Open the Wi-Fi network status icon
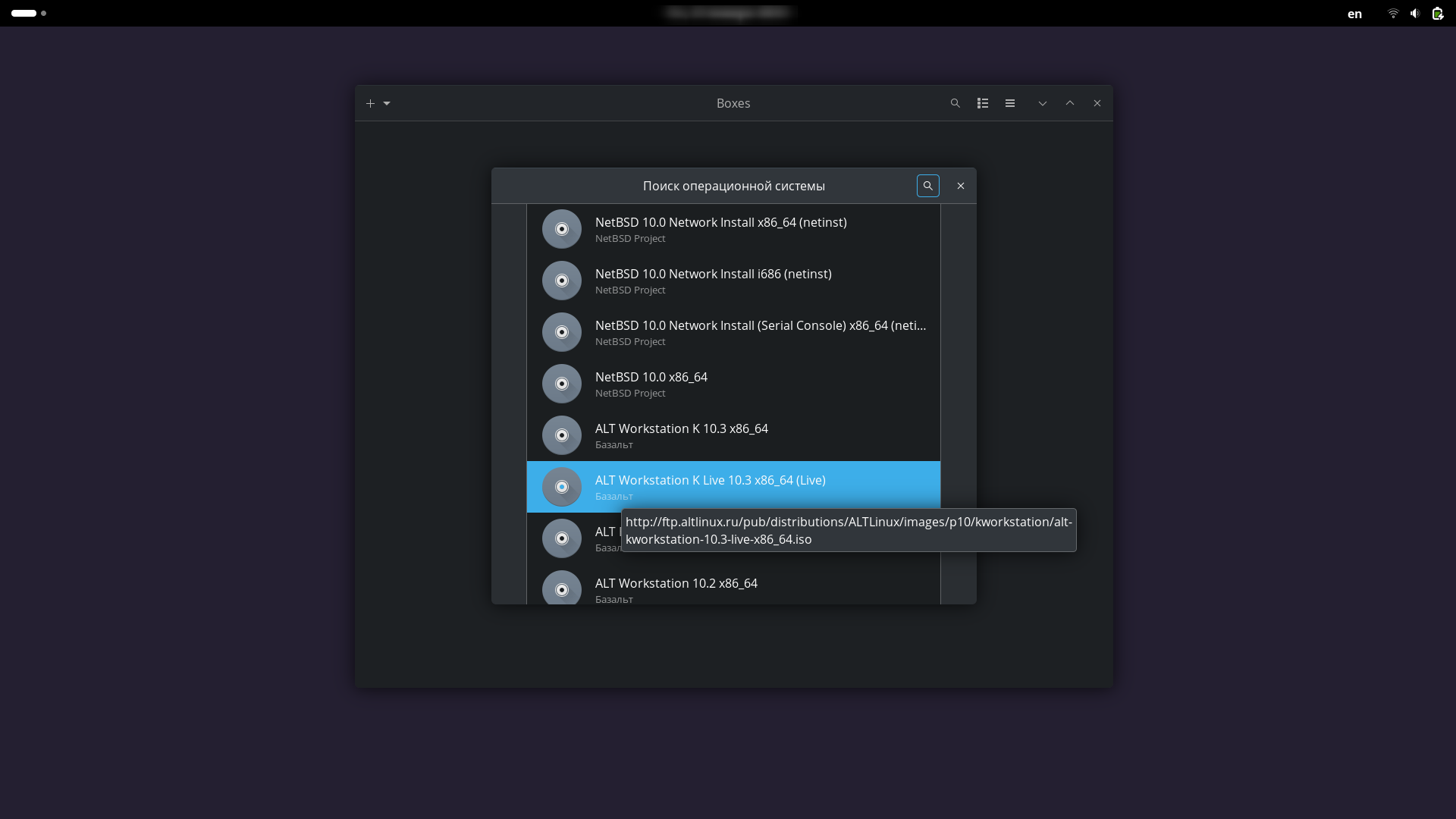1456x819 pixels. point(1393,14)
